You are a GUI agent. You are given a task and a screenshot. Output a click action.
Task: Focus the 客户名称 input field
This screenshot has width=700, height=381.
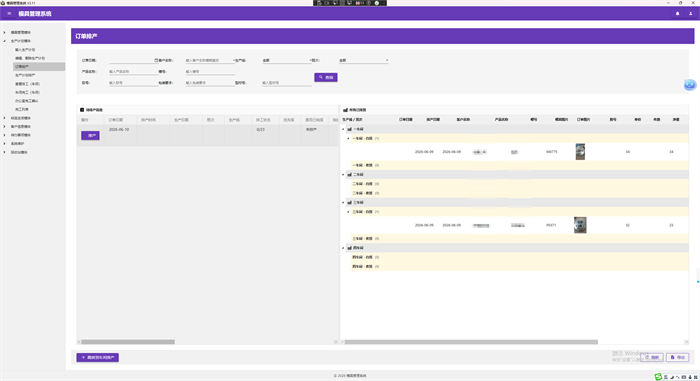point(209,60)
